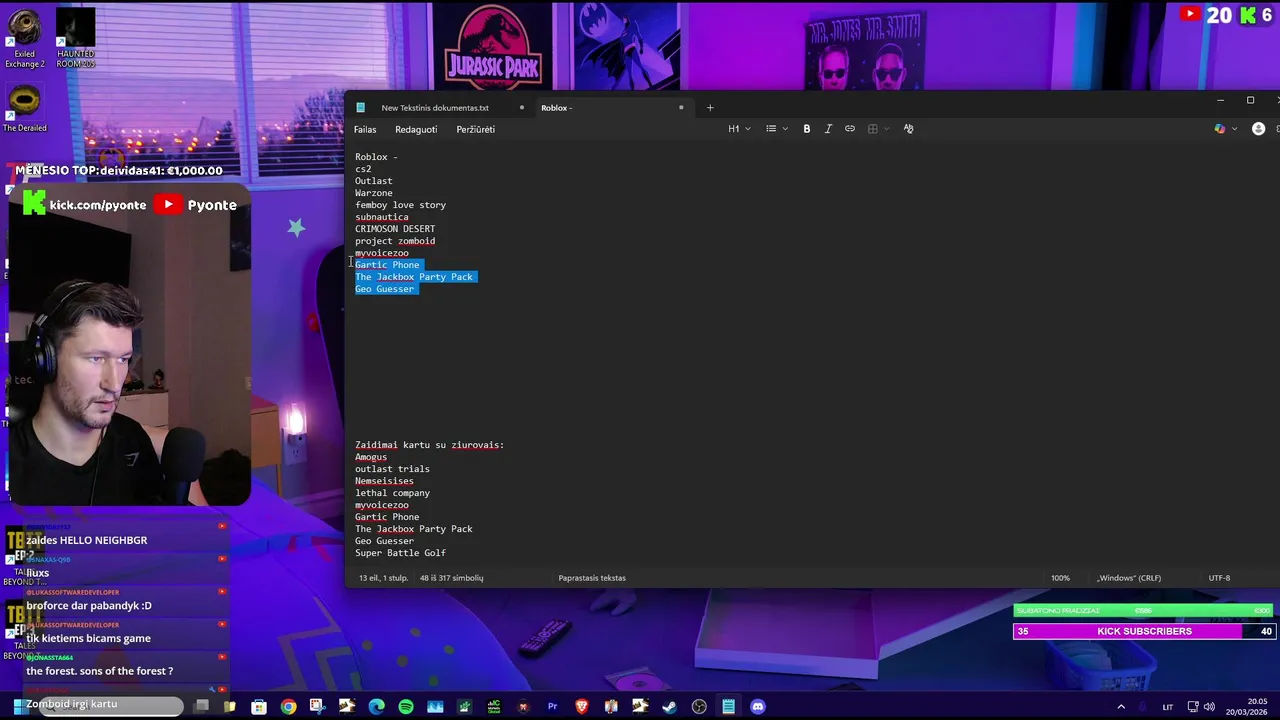Open the Copilot icon in Notepad
This screenshot has width=1280, height=720.
pyautogui.click(x=1219, y=129)
